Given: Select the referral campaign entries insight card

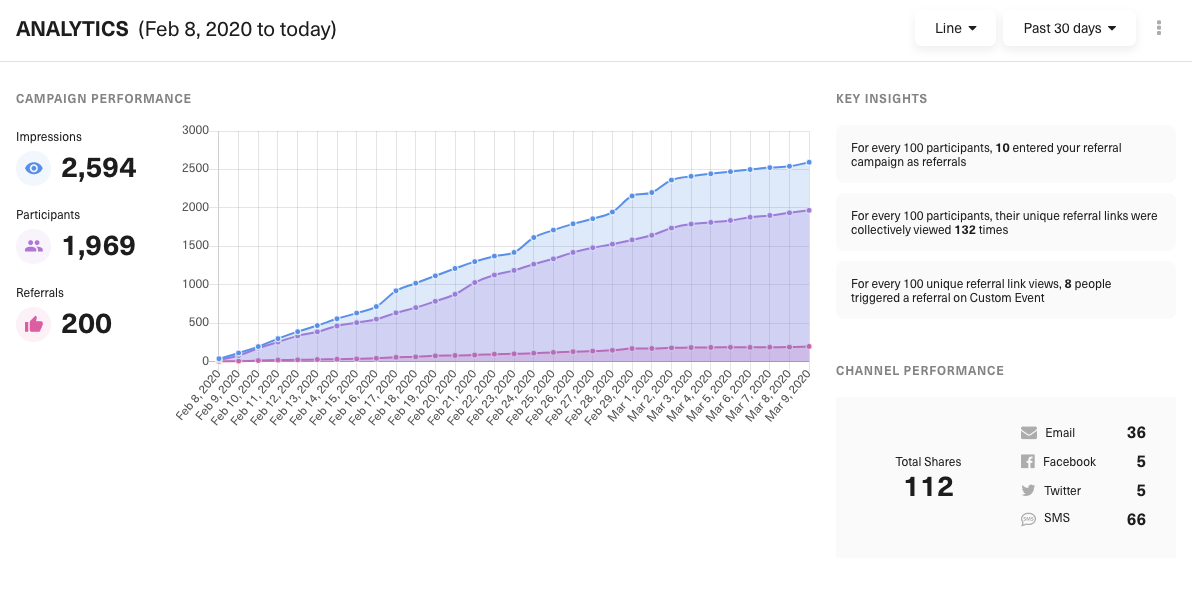Looking at the screenshot, I should (x=1005, y=154).
